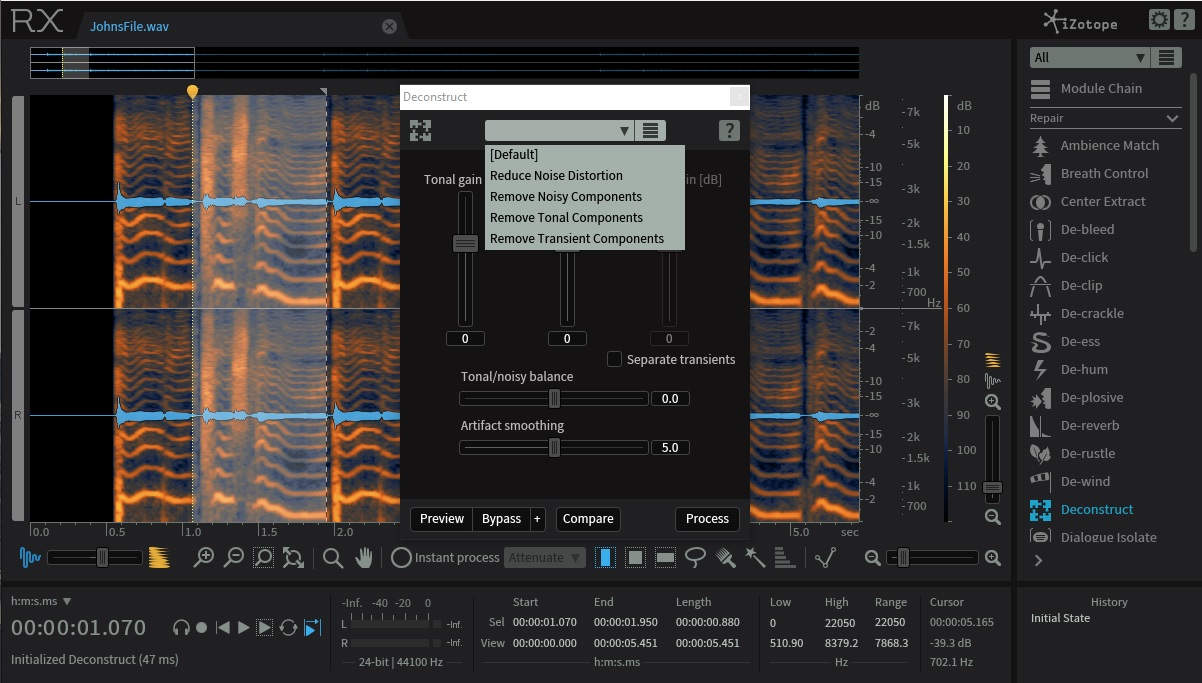
Task: Choose Remove Tonal Components preset
Action: coord(585,218)
